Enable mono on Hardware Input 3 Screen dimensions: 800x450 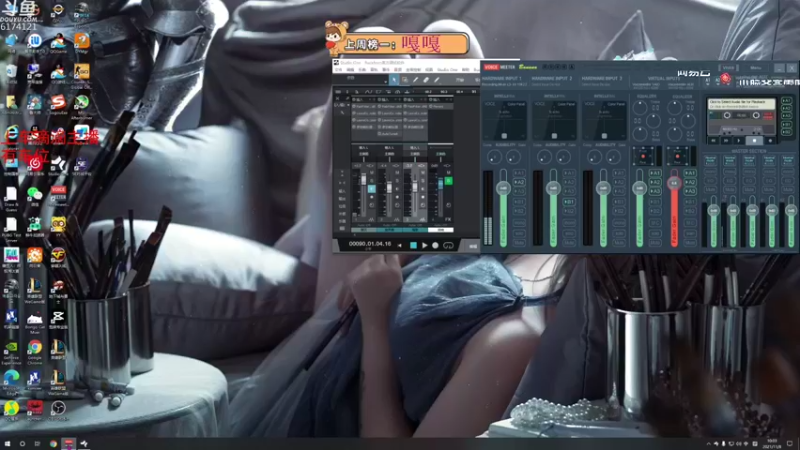[619, 223]
